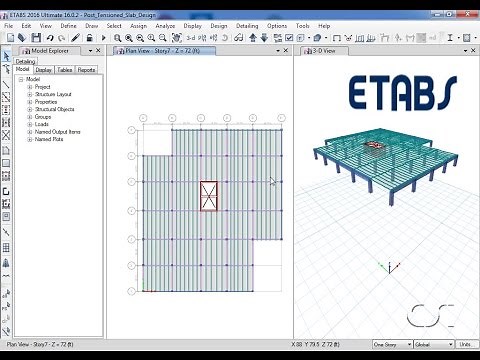480x360 pixels.
Task: Select the pointer tool in left toolbar
Action: [6, 56]
